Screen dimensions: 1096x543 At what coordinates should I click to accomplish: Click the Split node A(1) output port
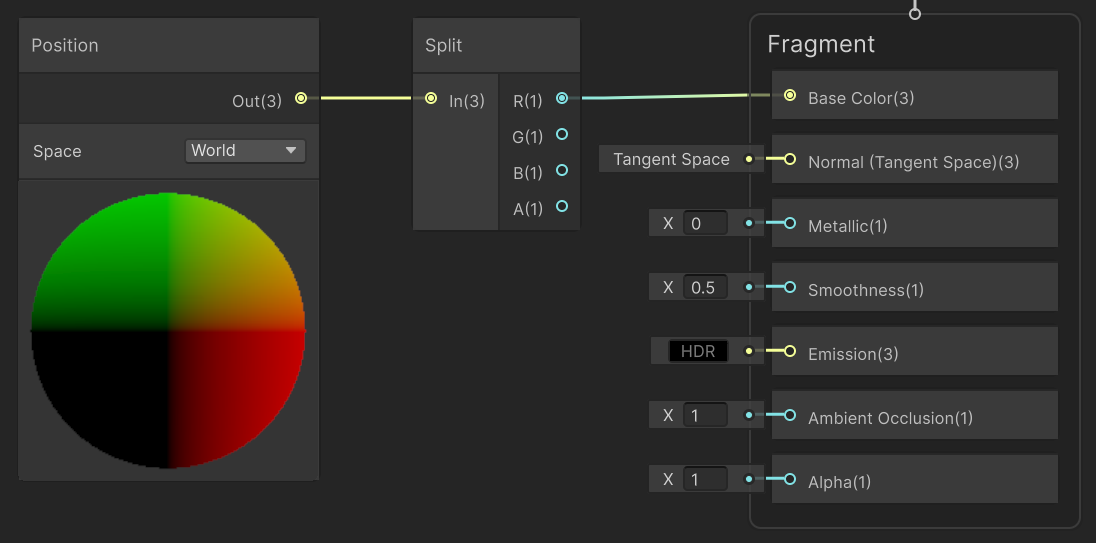(x=562, y=206)
